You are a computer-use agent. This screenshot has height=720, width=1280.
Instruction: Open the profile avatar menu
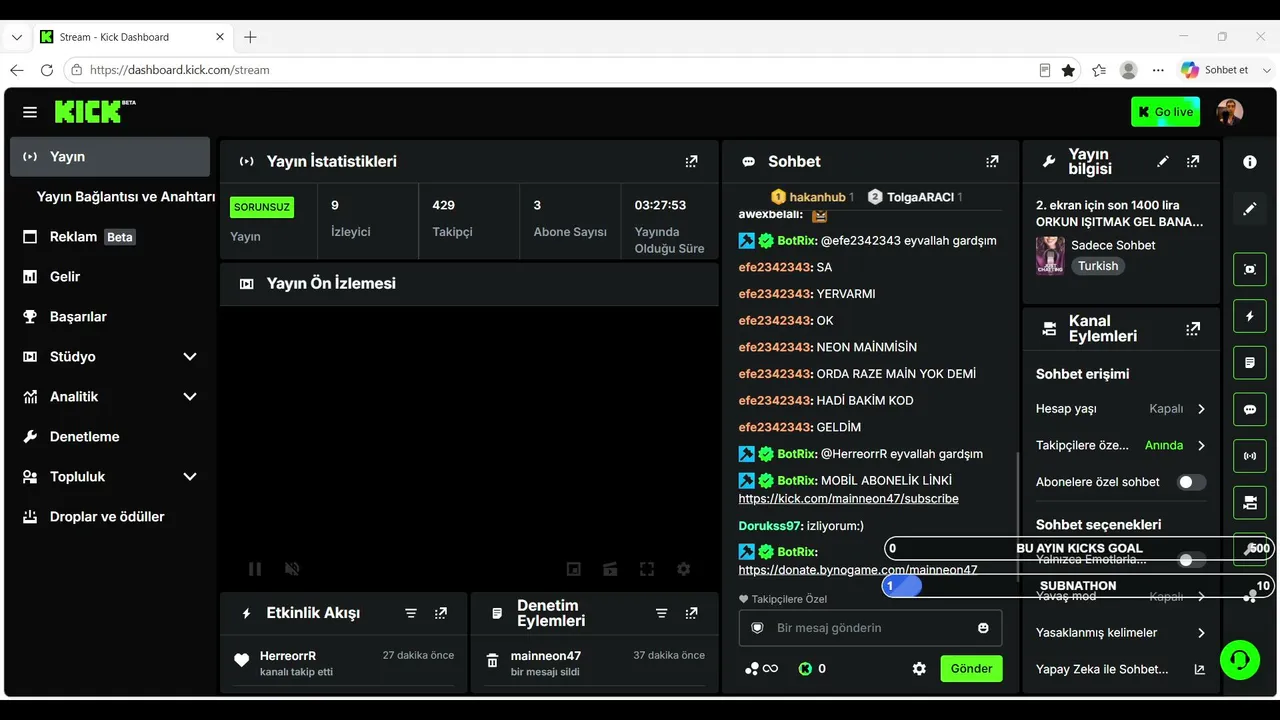[x=1230, y=112]
